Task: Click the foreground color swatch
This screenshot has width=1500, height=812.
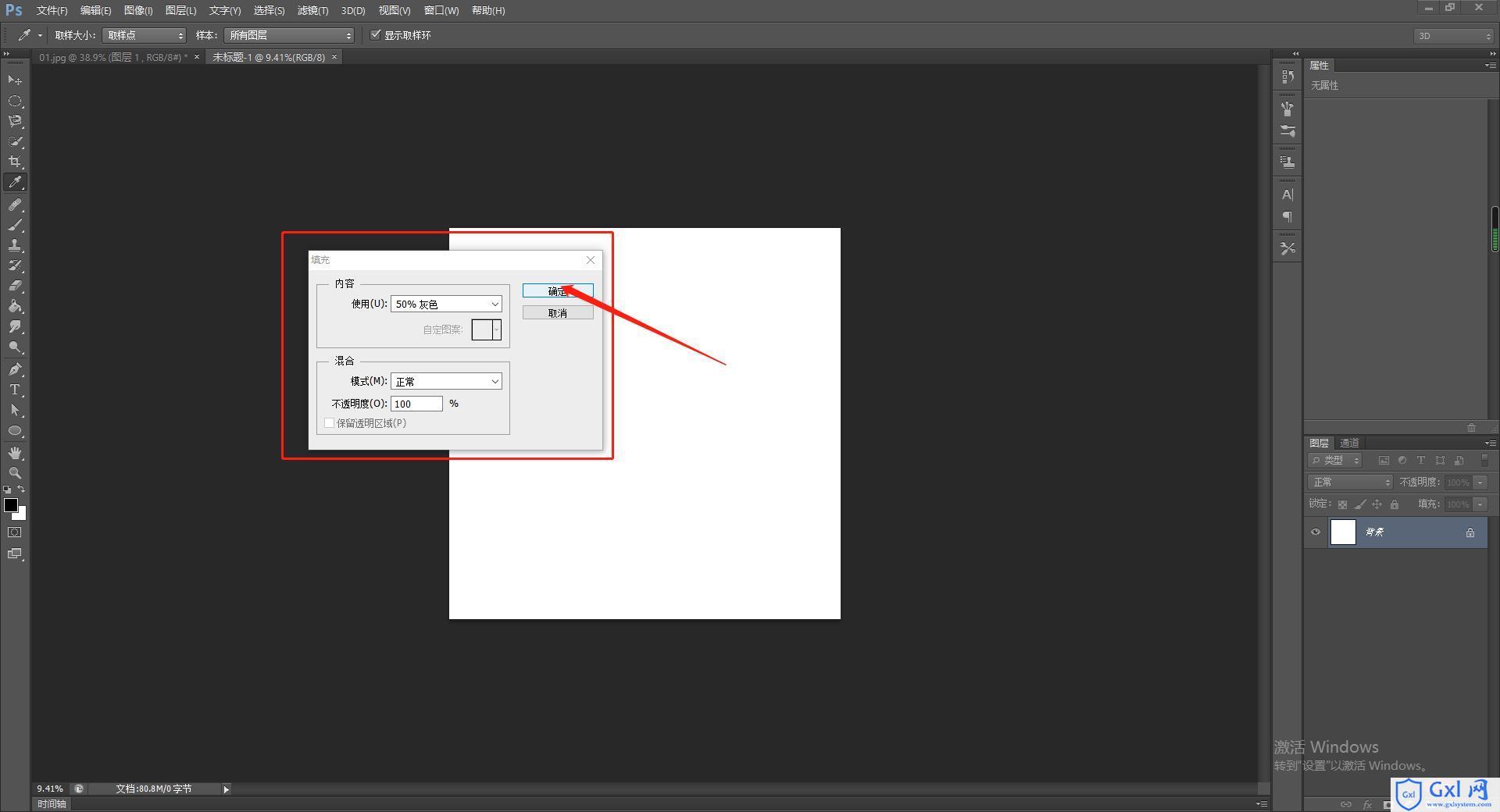Action: (10, 504)
